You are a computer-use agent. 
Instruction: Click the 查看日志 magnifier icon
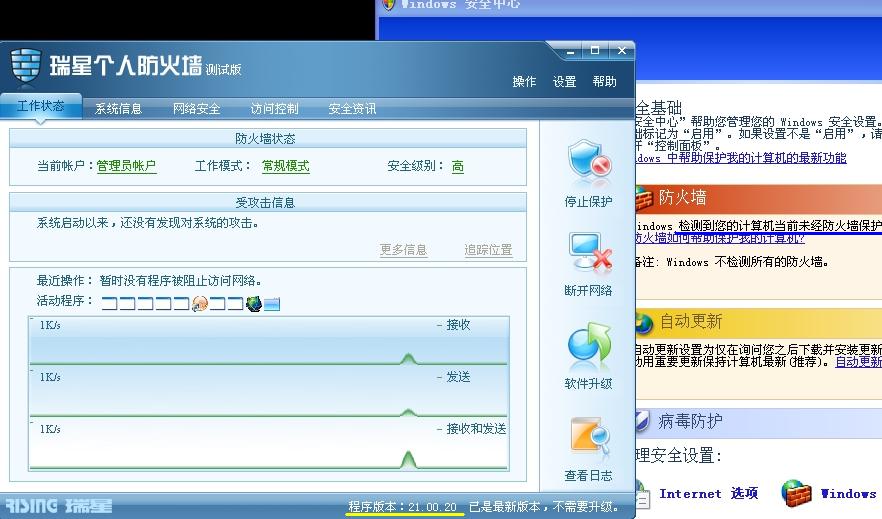590,436
